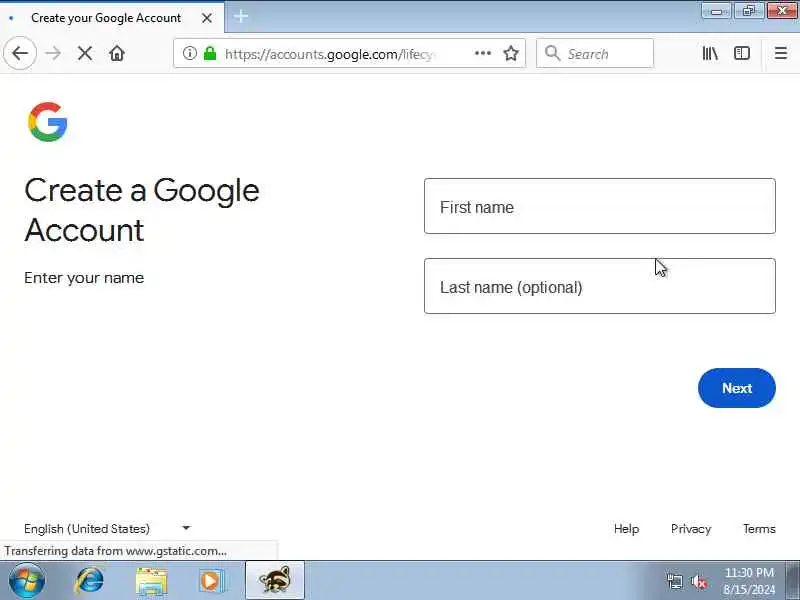This screenshot has width=800, height=600.
Task: Open a new tab
Action: [x=241, y=17]
